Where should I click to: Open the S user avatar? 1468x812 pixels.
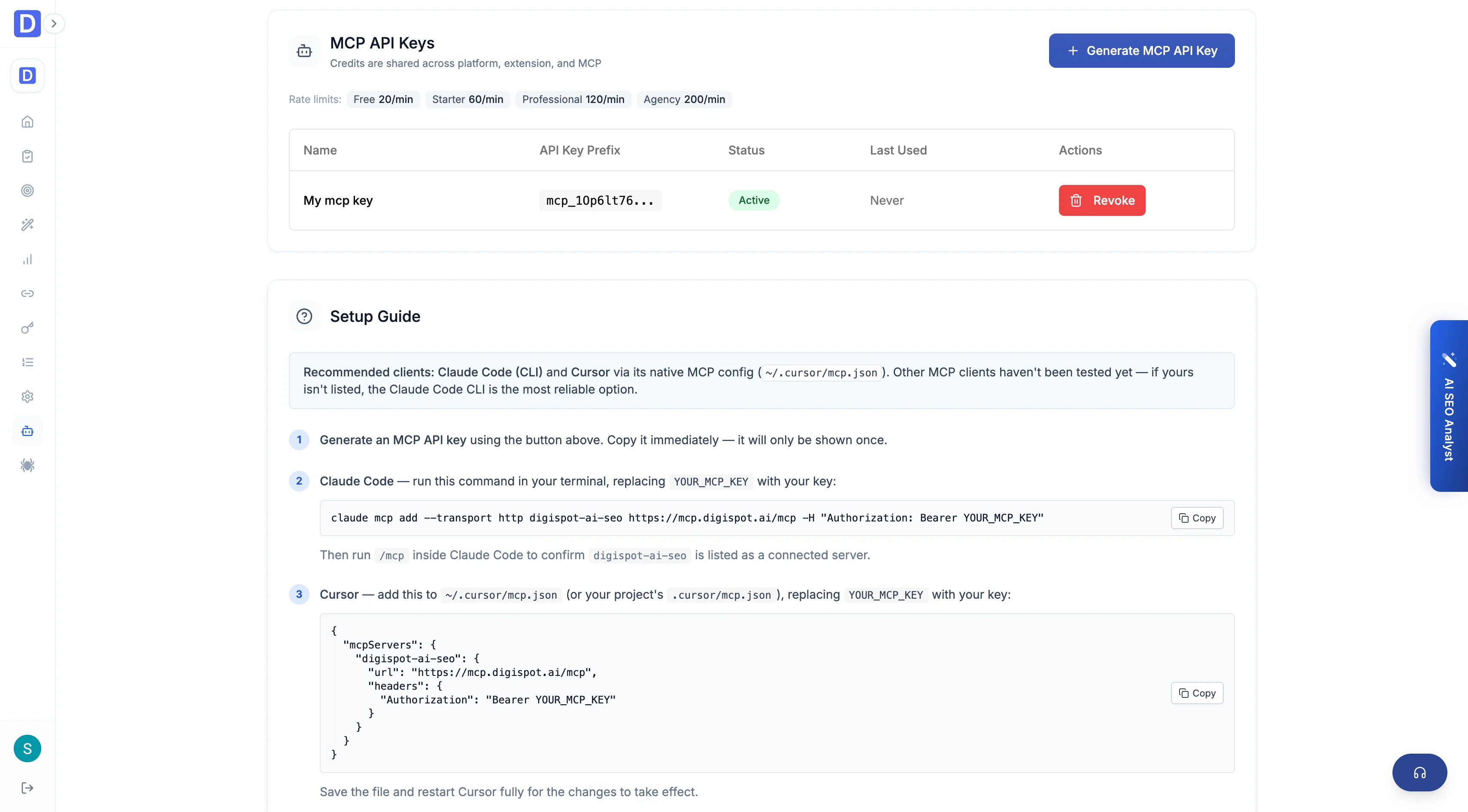click(x=27, y=748)
